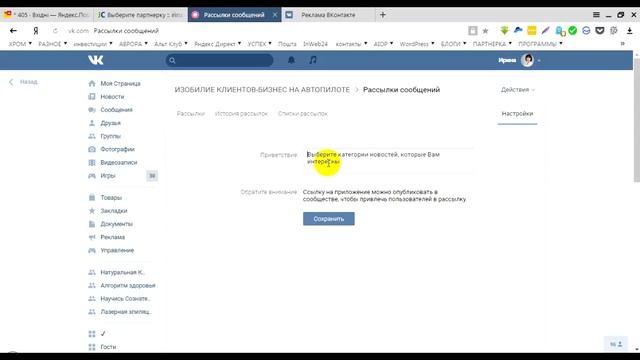Click the Гости app icon
This screenshot has width=640, height=360.
(92, 347)
